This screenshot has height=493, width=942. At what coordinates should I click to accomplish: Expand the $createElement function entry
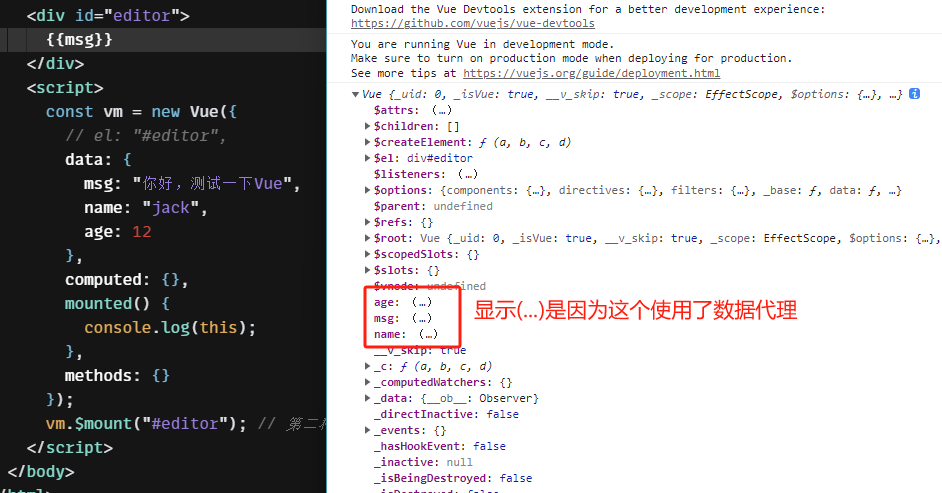tap(367, 142)
